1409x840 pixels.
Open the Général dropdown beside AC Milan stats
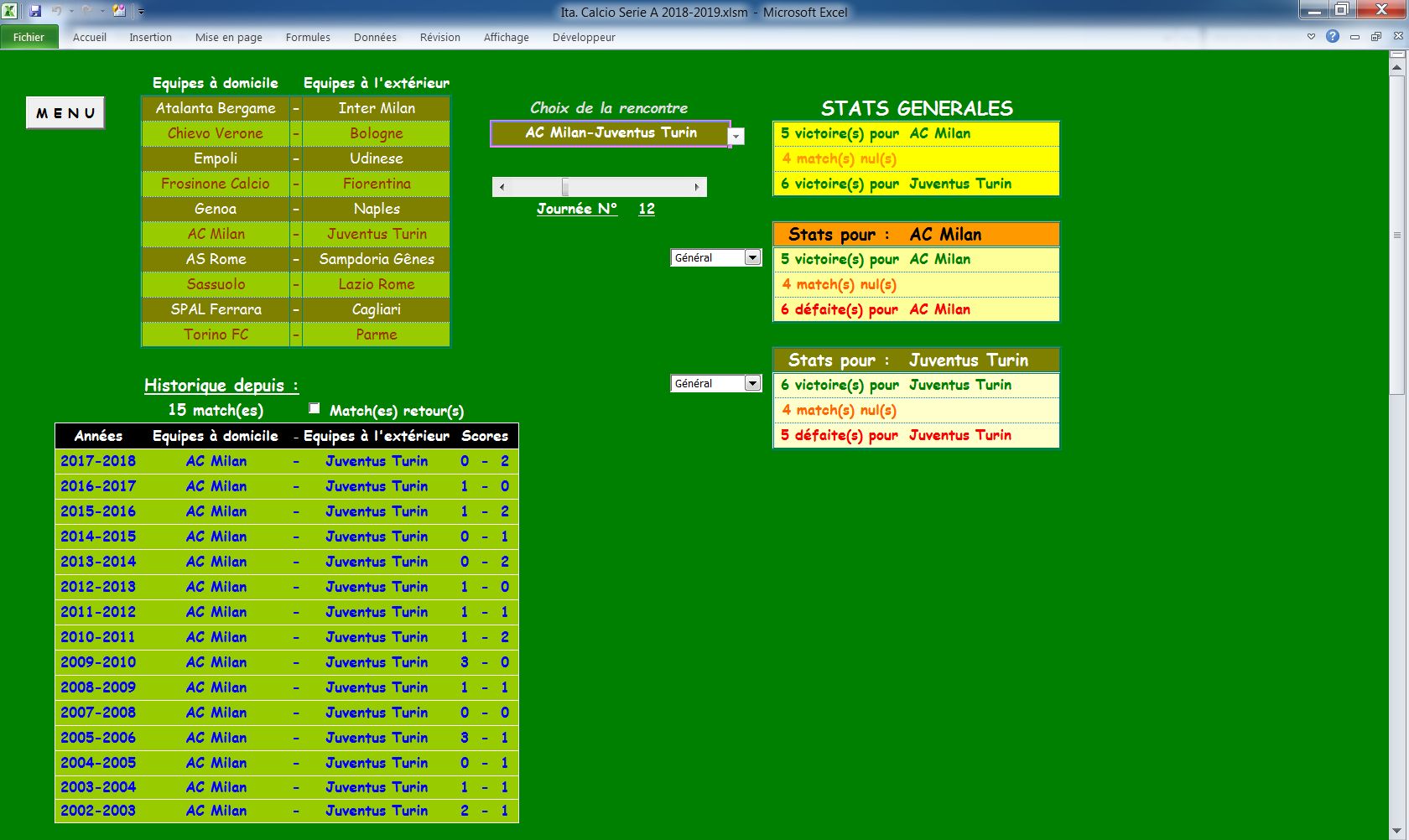point(752,258)
